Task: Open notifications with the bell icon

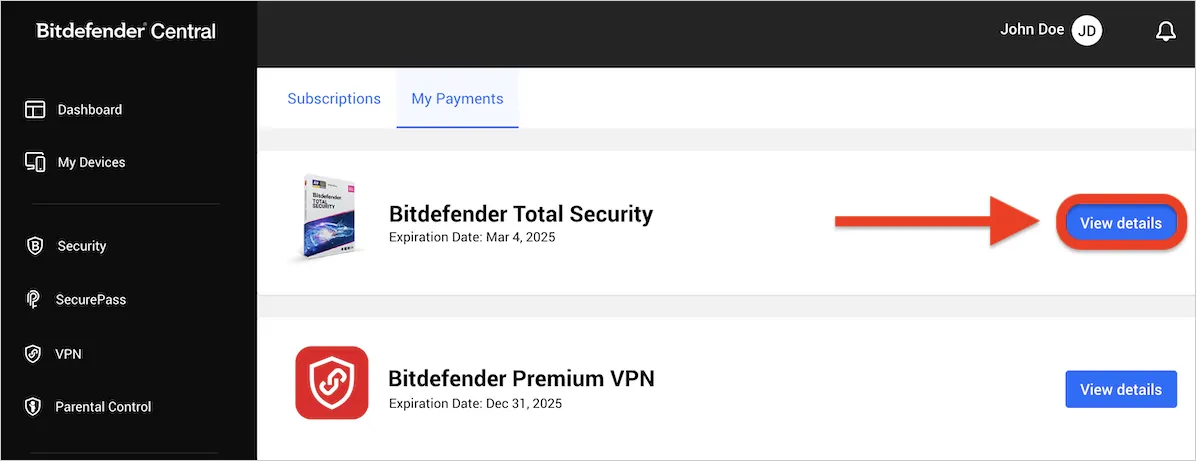Action: click(x=1165, y=32)
